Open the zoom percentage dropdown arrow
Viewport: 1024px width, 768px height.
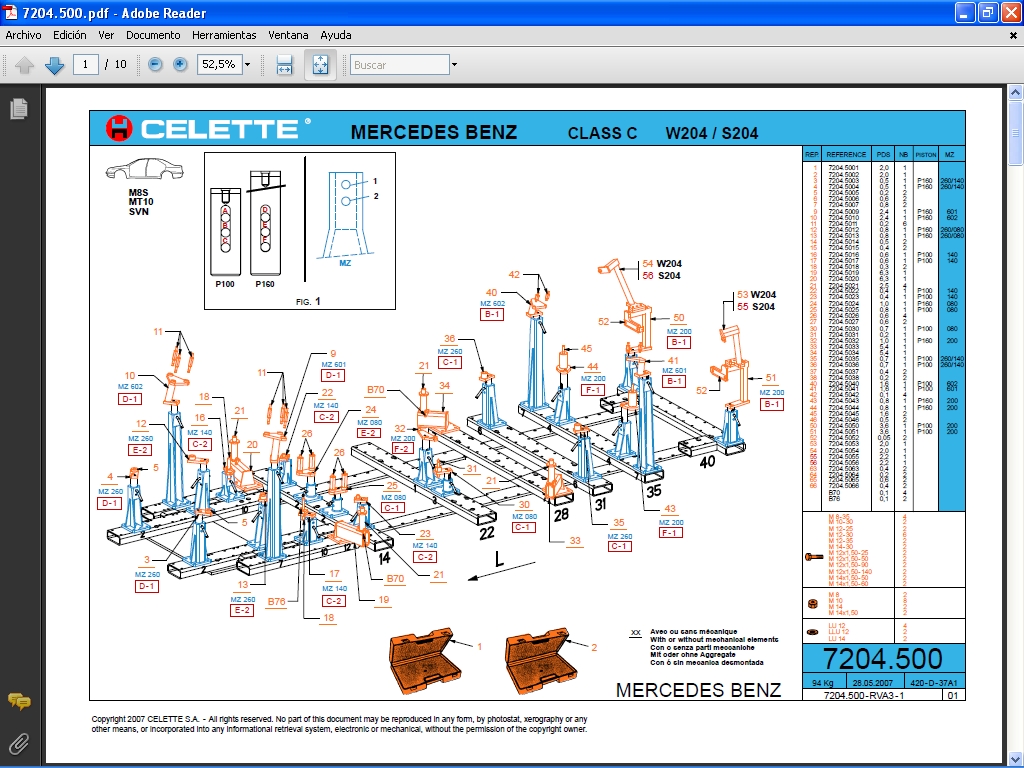[247, 65]
